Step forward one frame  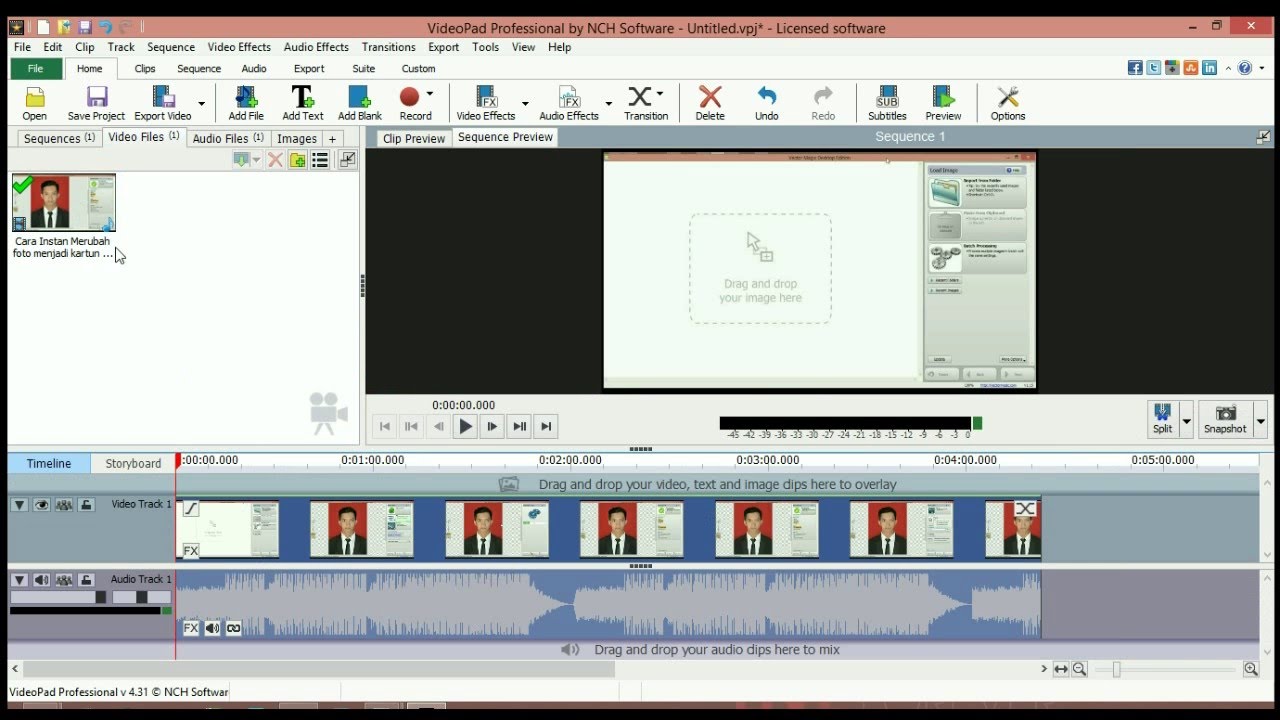coord(492,426)
